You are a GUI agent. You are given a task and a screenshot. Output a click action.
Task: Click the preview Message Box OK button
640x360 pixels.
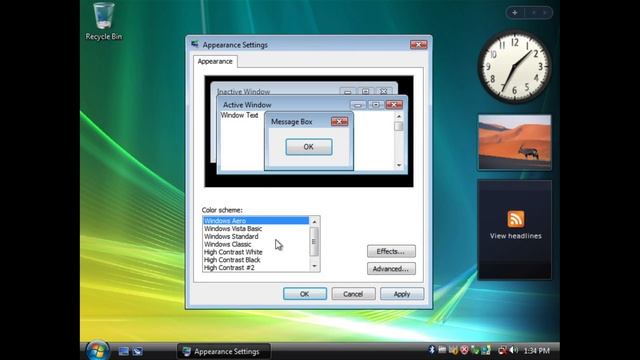[x=309, y=147]
